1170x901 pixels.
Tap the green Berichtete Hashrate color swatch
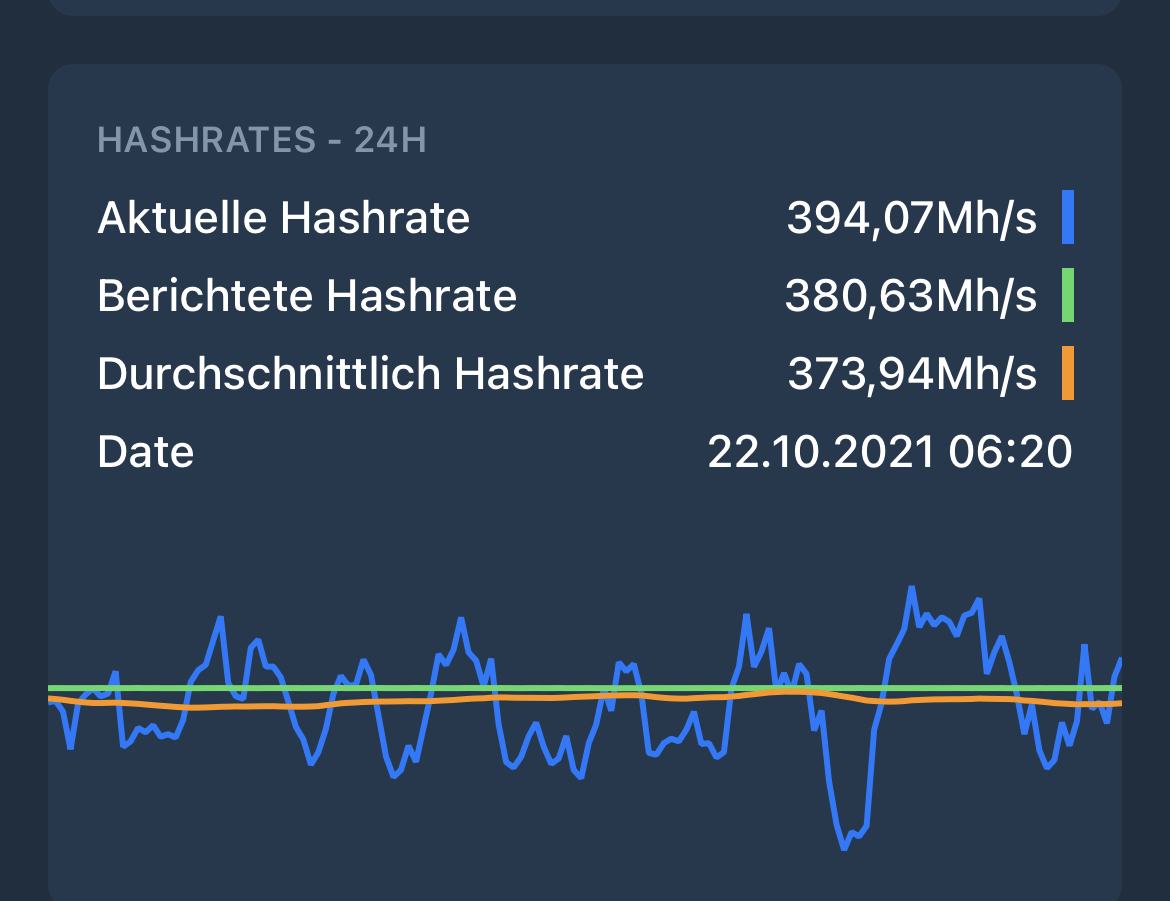1068,295
